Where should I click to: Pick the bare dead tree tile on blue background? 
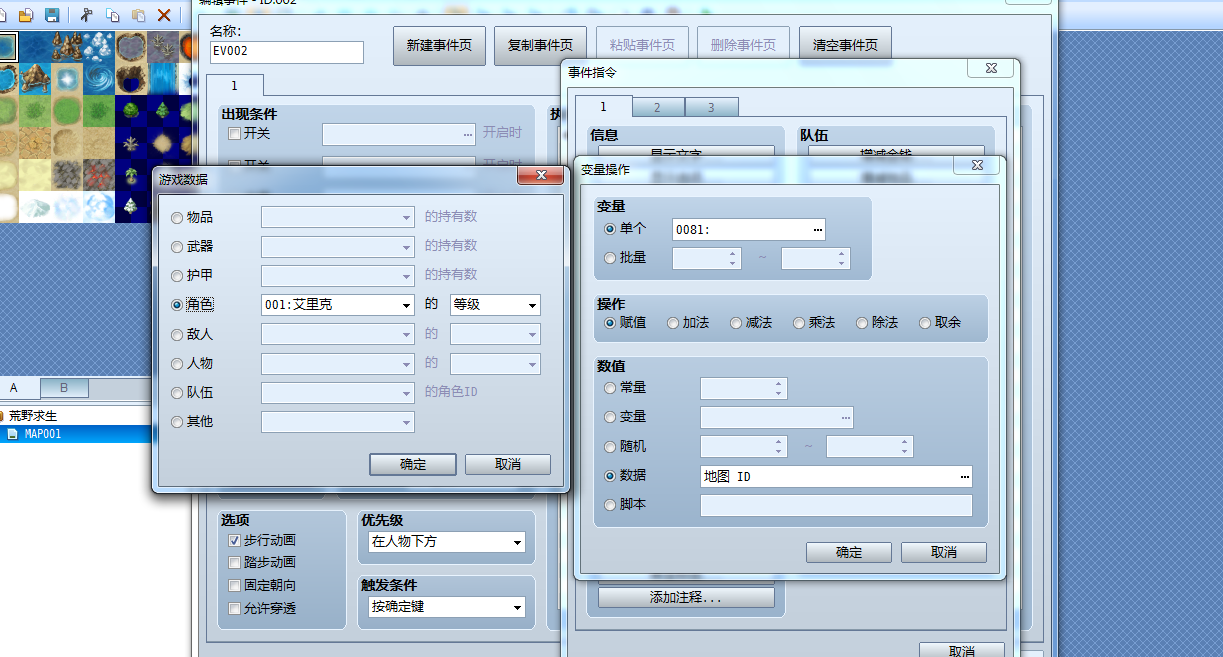pyautogui.click(x=131, y=142)
